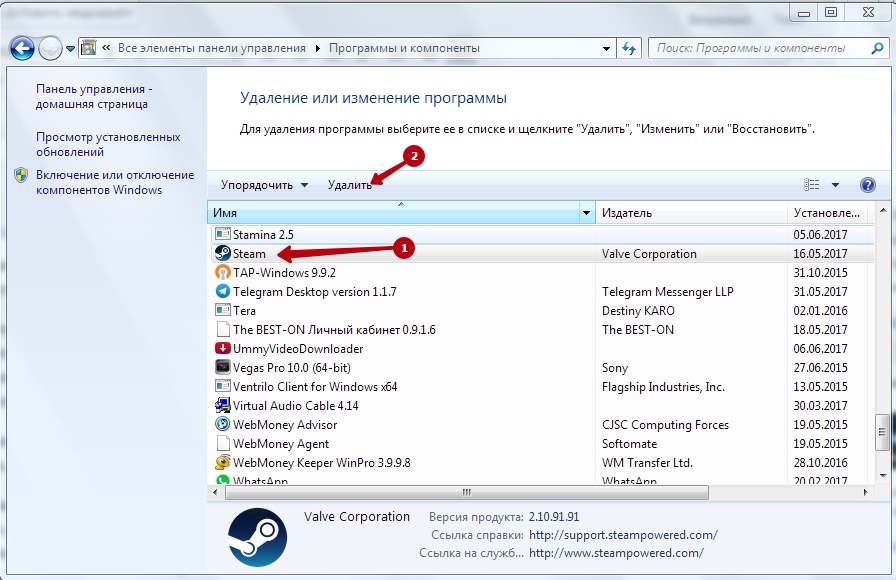Click the magnifier search icon
This screenshot has height=580, width=896.
pyautogui.click(x=877, y=49)
